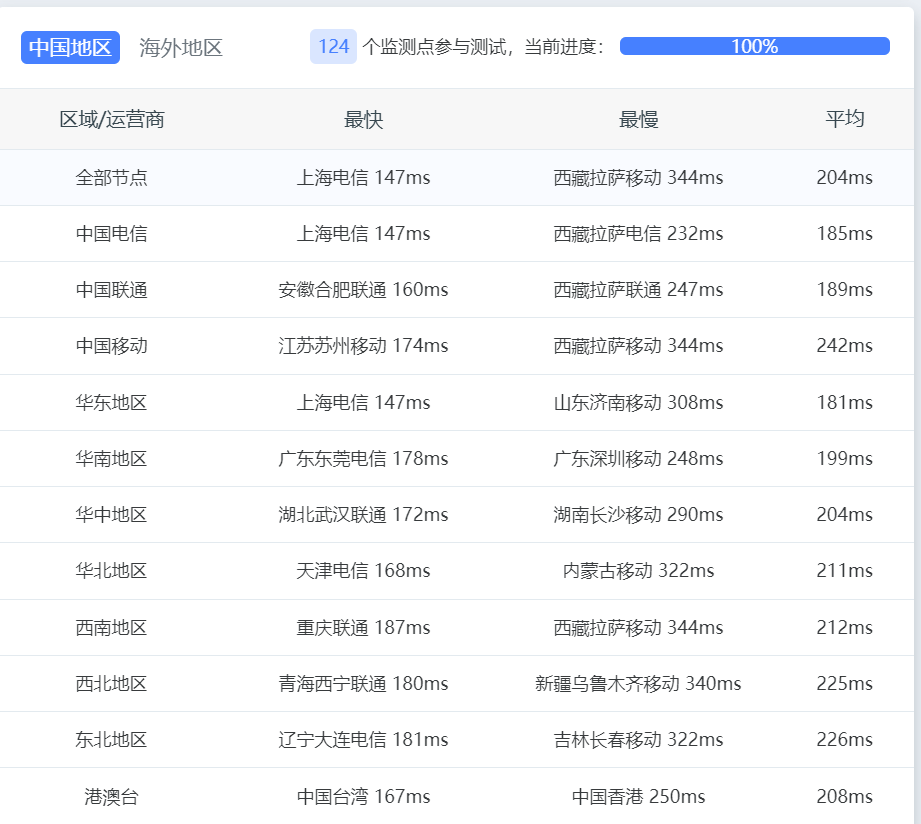Sort by the 最慢 column header

[638, 120]
